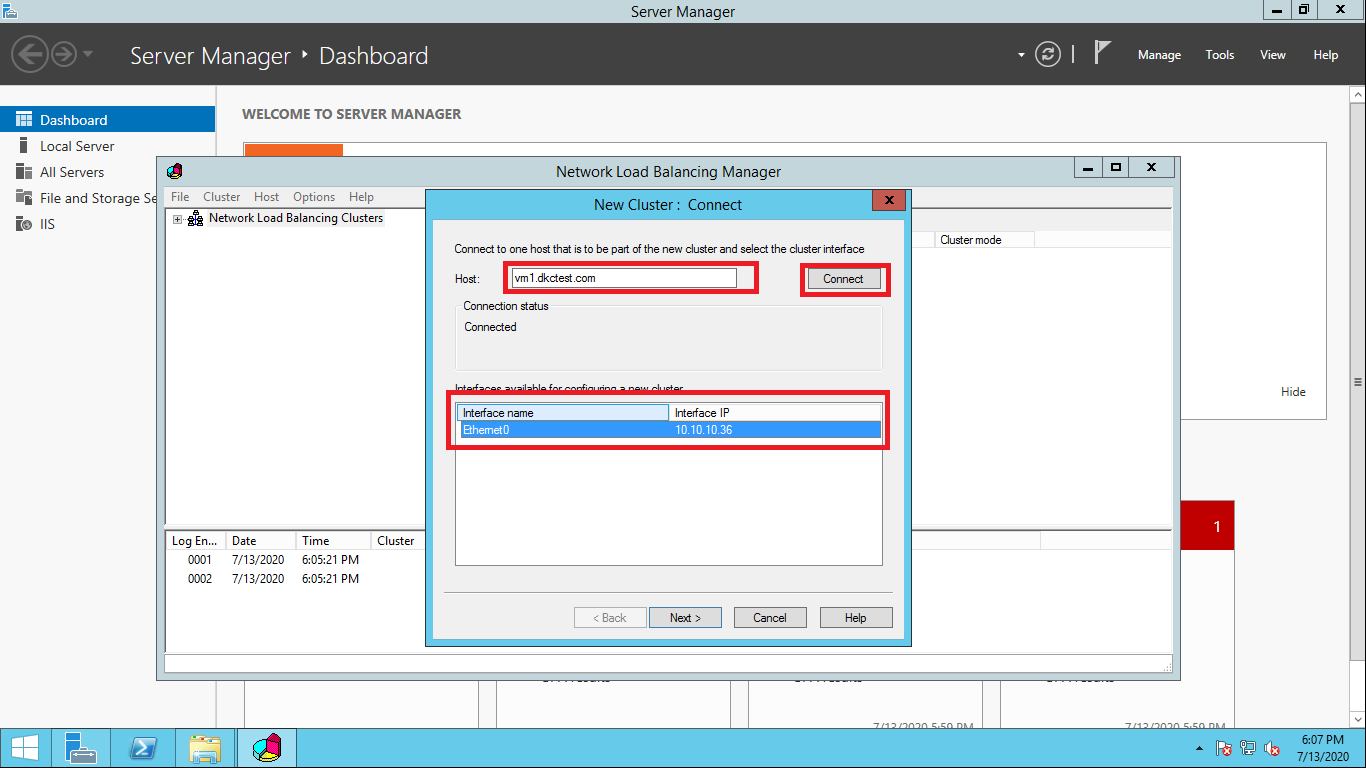
Task: Click the Help button in New Cluster dialog
Action: pos(856,618)
